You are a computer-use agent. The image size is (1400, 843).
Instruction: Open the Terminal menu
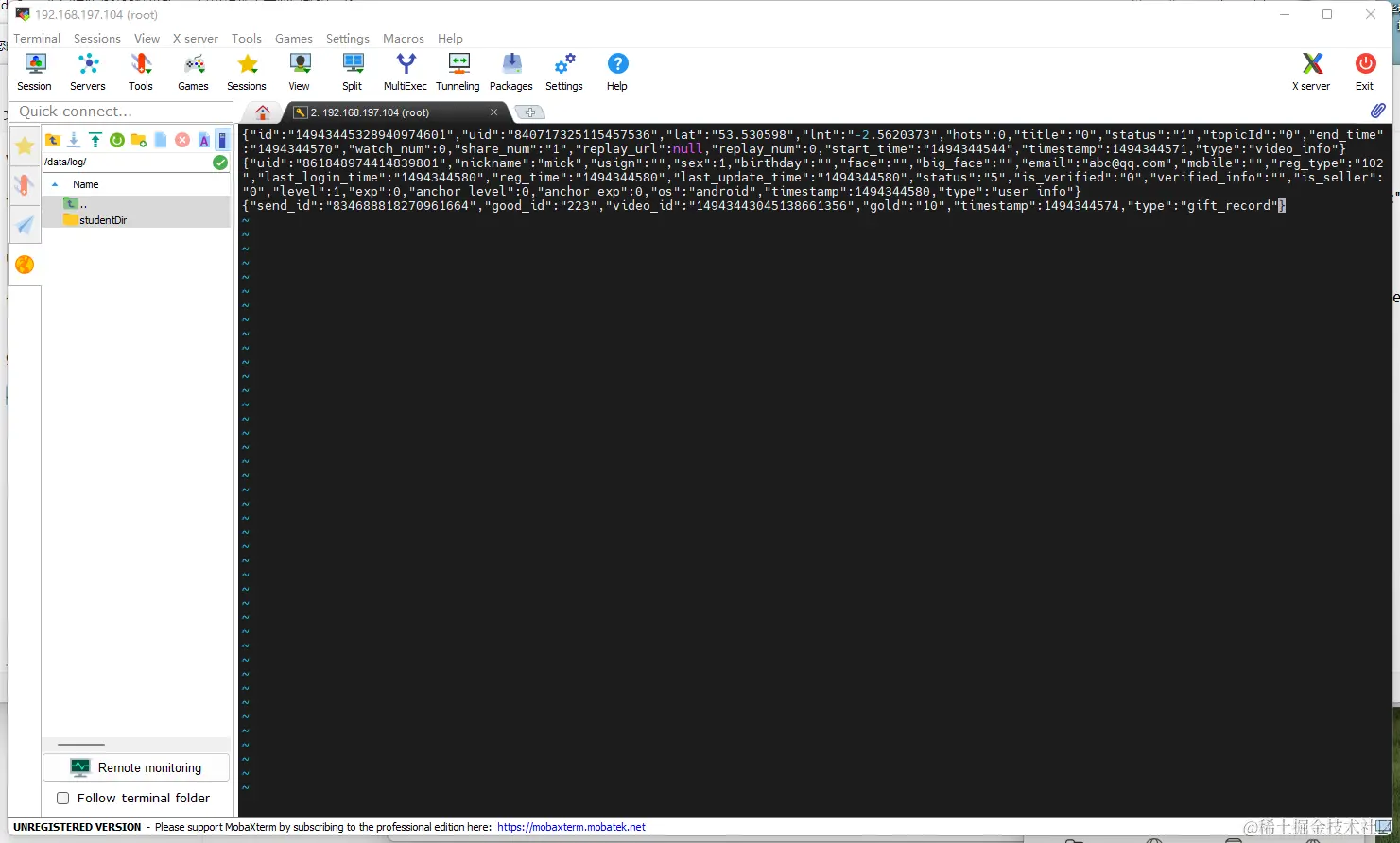click(x=37, y=38)
